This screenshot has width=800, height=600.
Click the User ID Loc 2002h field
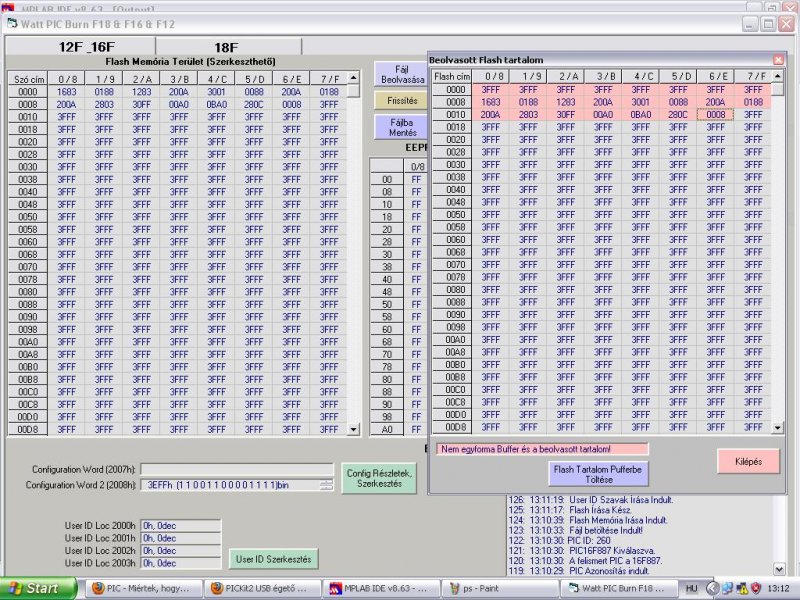[181, 551]
